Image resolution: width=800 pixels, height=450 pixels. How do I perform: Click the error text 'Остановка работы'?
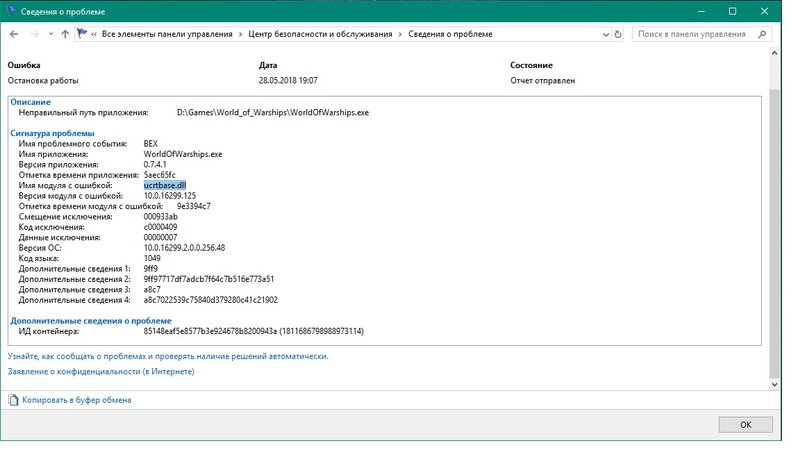(x=43, y=81)
